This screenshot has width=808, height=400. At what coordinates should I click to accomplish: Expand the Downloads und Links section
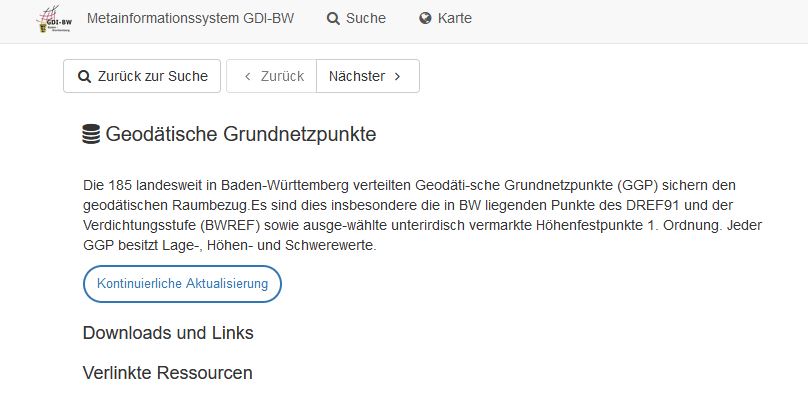[168, 332]
